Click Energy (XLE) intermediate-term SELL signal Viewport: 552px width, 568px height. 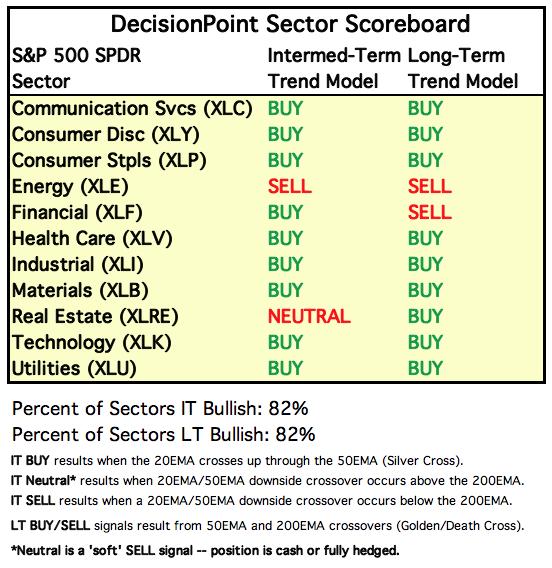click(289, 187)
